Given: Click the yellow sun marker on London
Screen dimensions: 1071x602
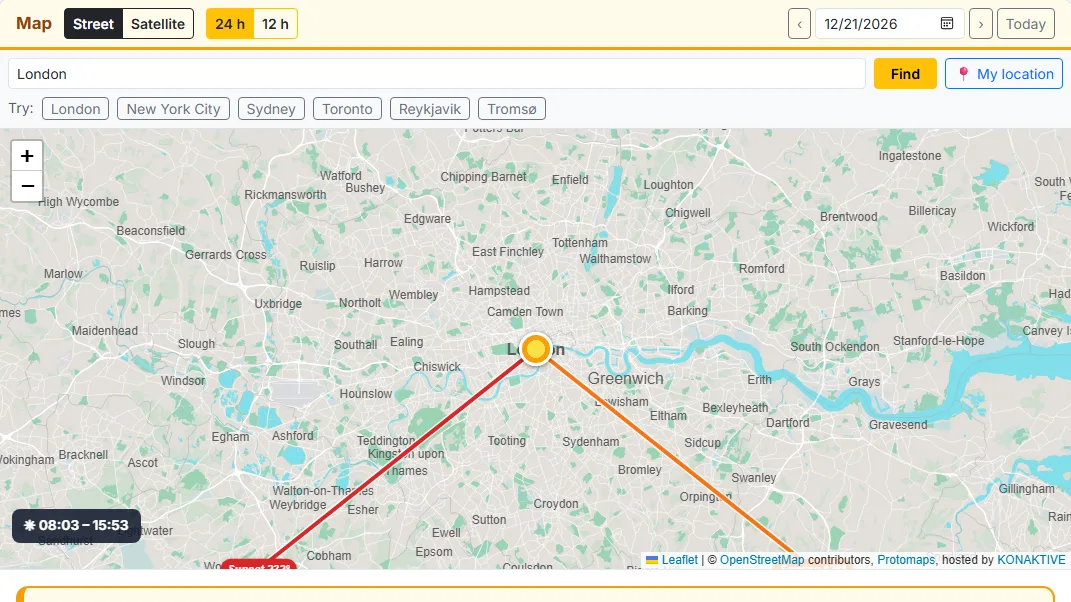Looking at the screenshot, I should 536,349.
